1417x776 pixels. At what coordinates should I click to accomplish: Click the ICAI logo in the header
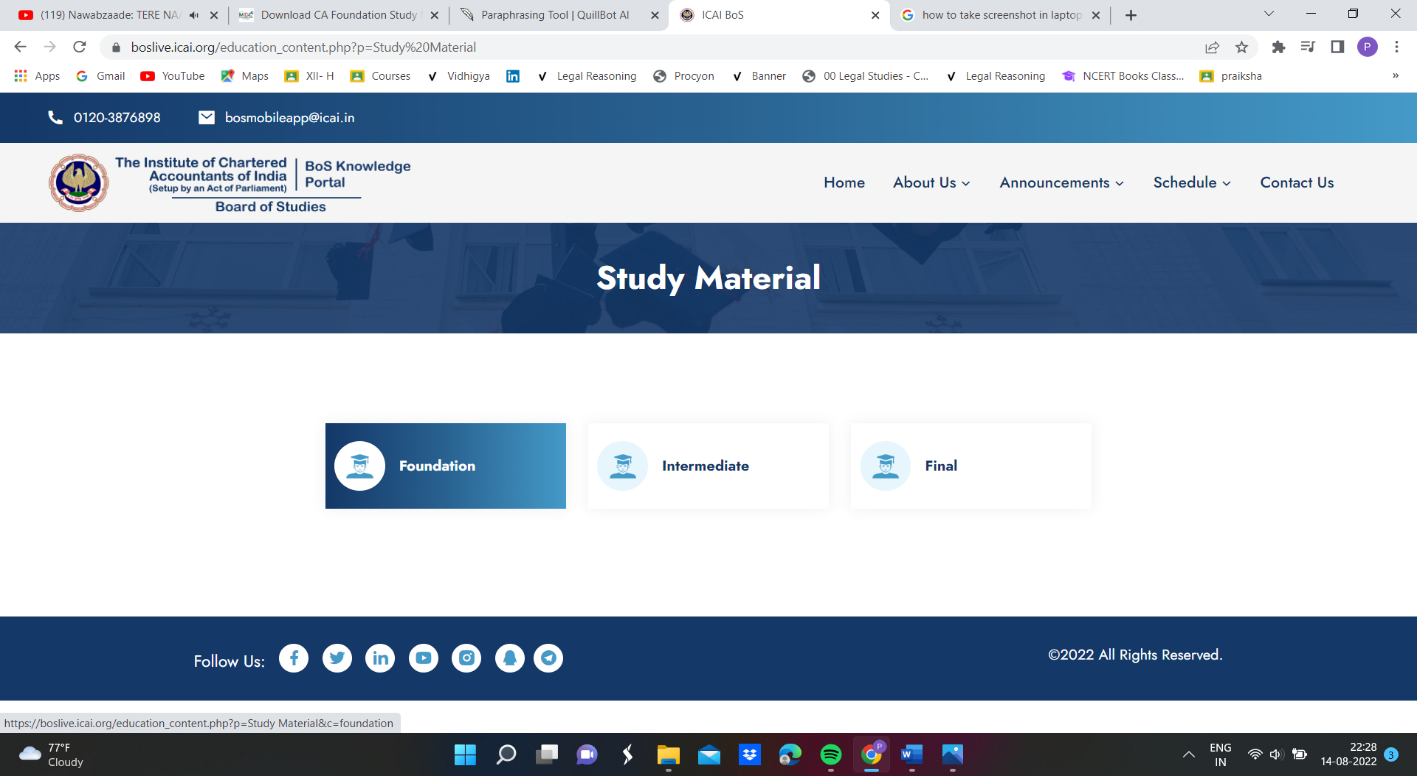coord(78,182)
